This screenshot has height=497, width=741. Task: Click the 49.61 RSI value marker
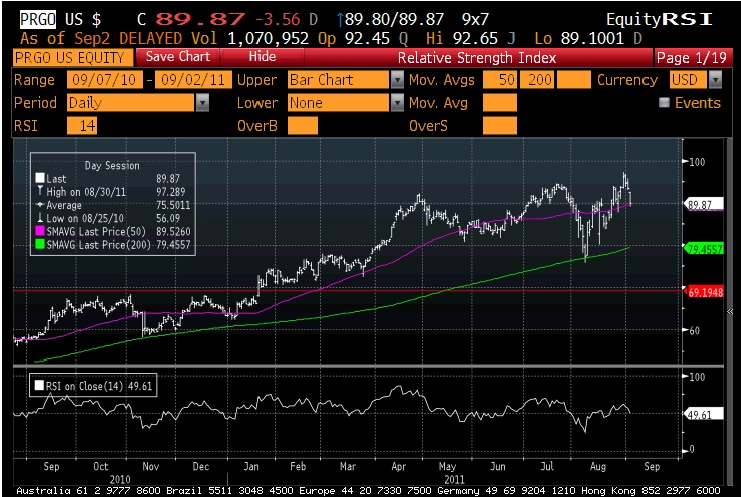click(704, 415)
